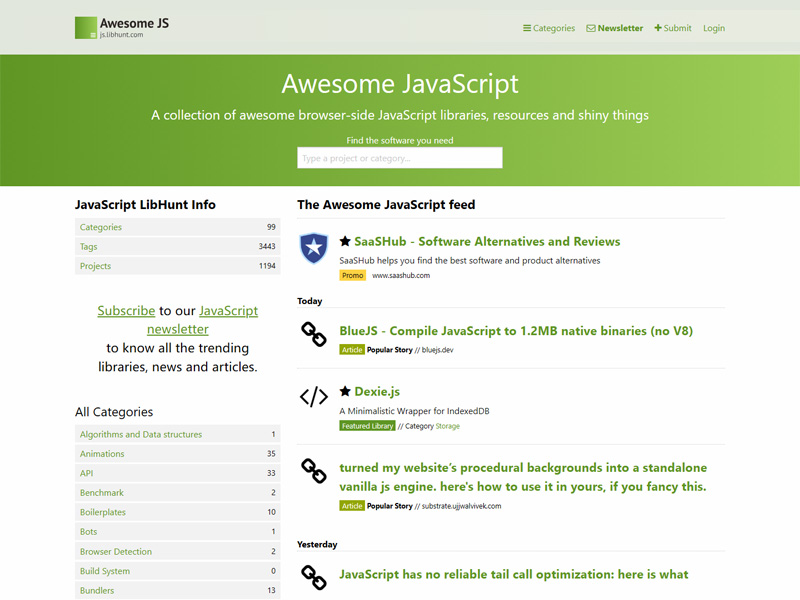The height and width of the screenshot is (600, 800).
Task: Click the bluejs.dev source text
Action: (x=437, y=350)
